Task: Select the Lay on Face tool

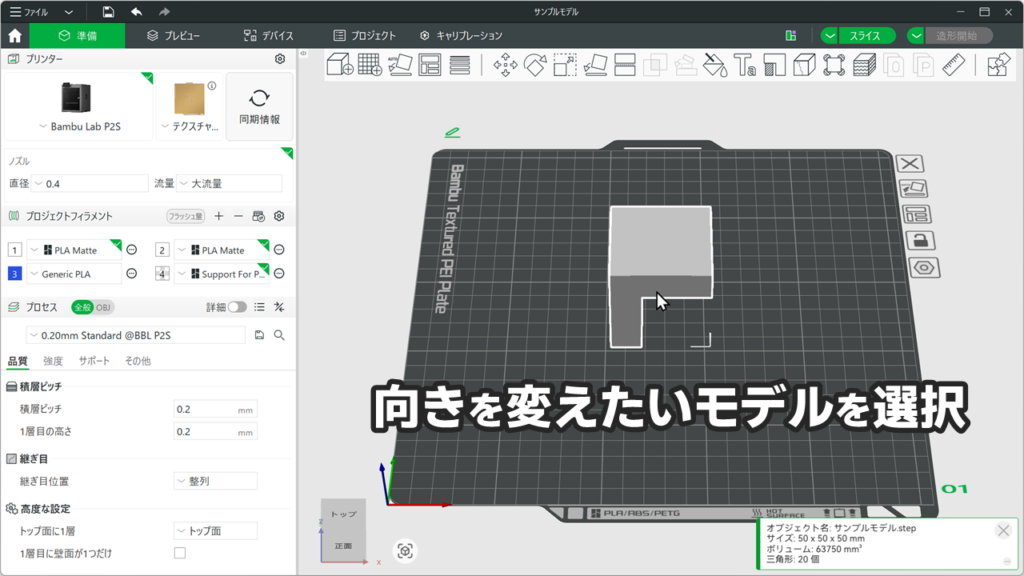Action: tap(594, 66)
